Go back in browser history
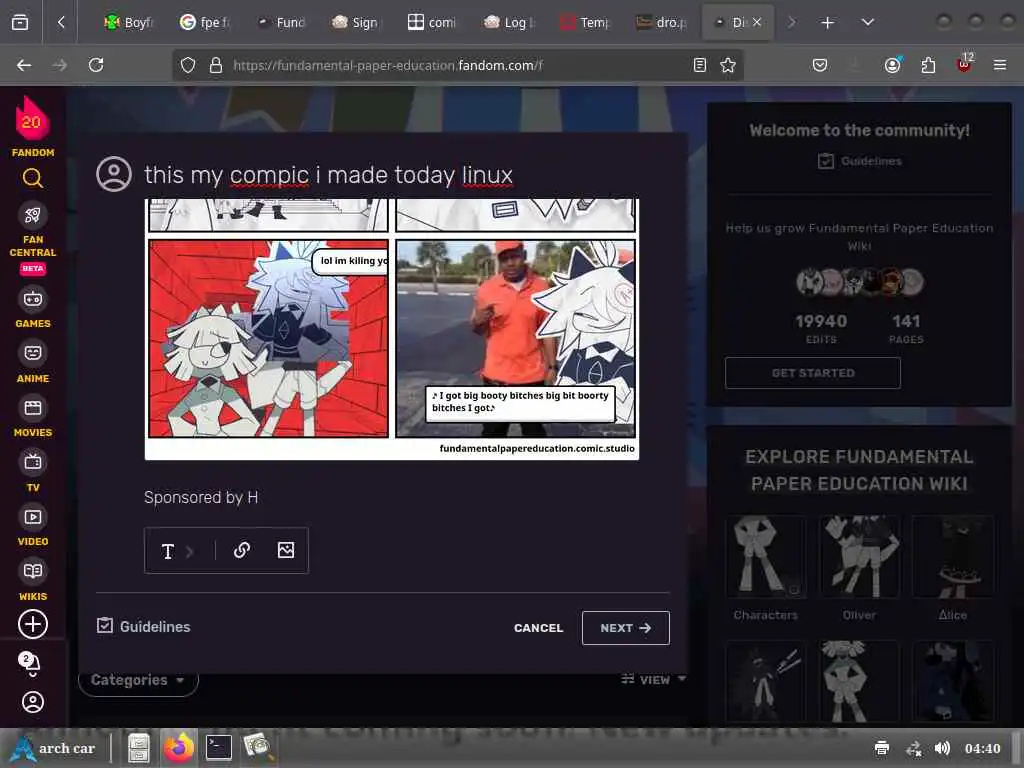1024x768 pixels. [24, 65]
